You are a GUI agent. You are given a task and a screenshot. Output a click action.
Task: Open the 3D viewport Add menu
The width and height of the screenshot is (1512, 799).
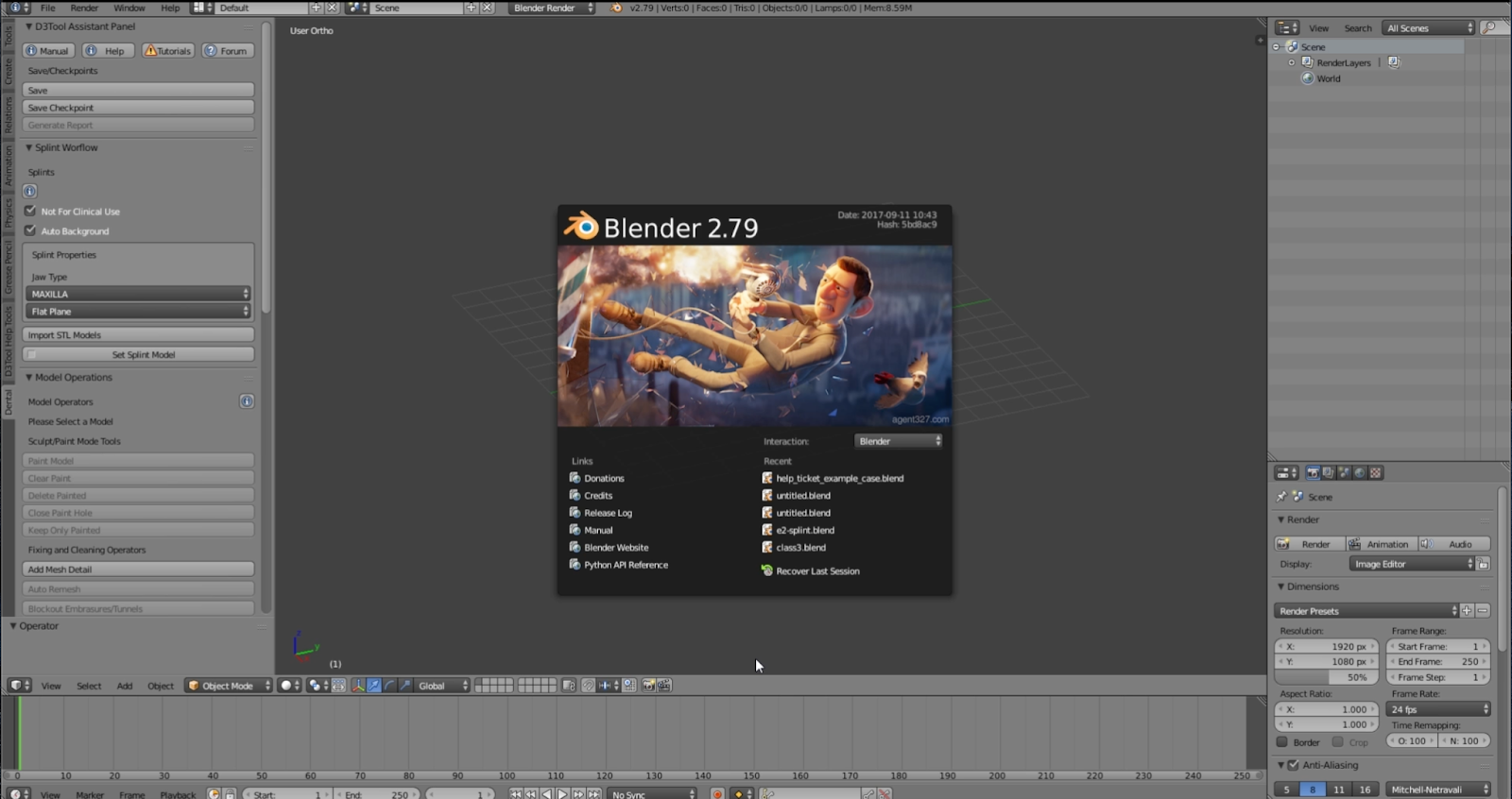(x=125, y=686)
